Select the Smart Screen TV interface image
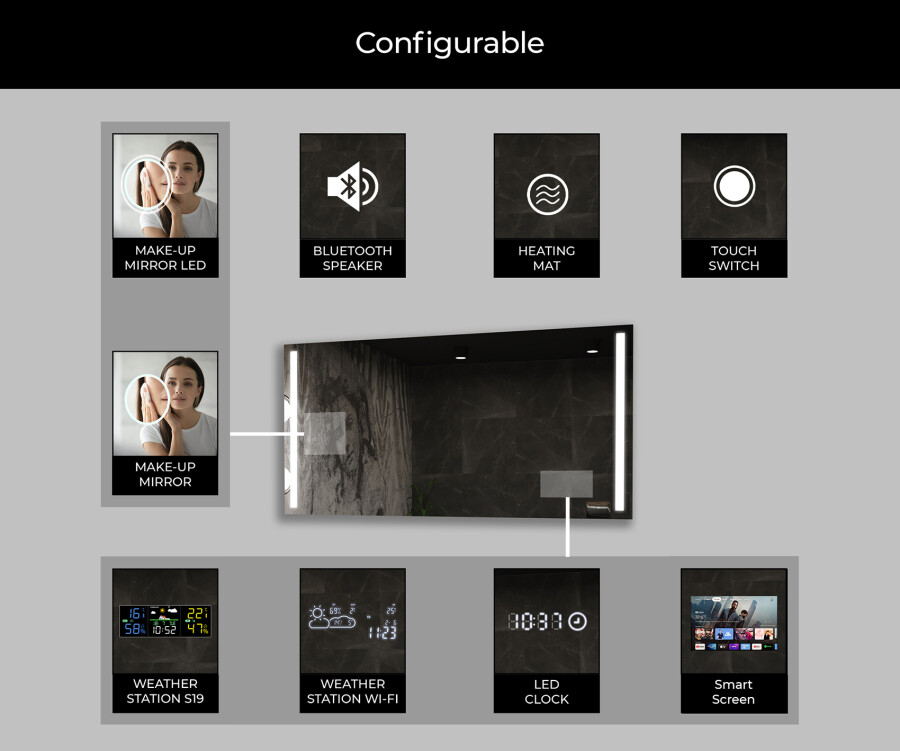 point(734,624)
